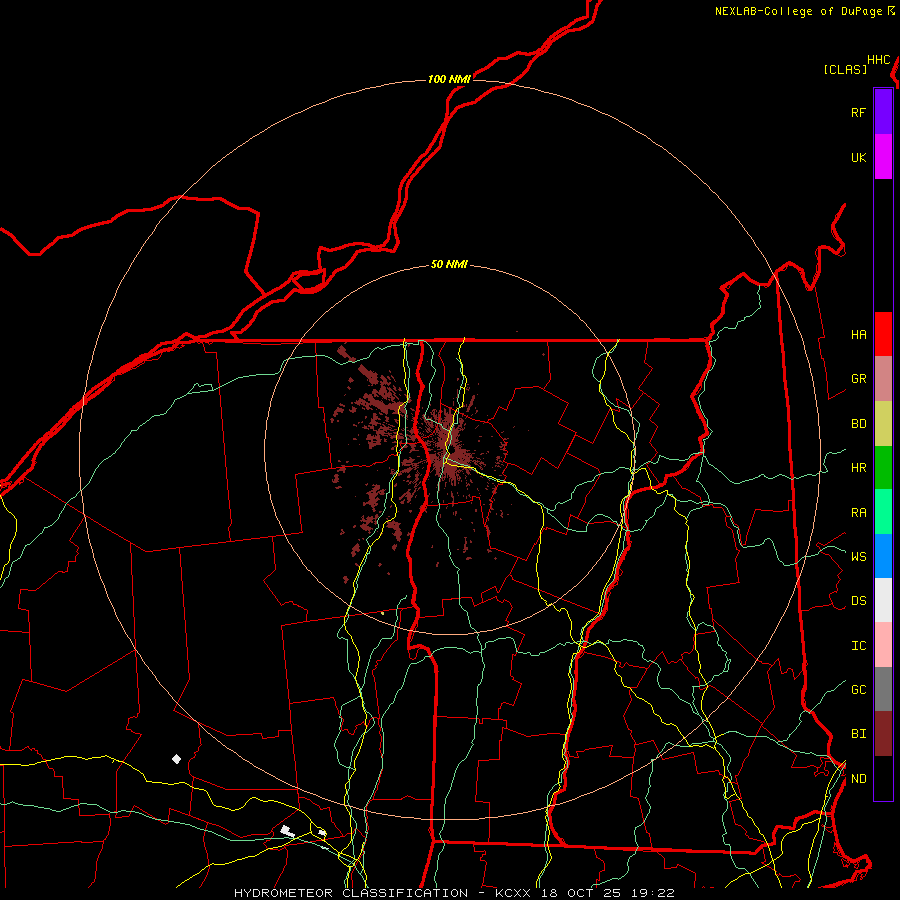Click the BD legend label
This screenshot has height=900, width=900.
(x=858, y=424)
